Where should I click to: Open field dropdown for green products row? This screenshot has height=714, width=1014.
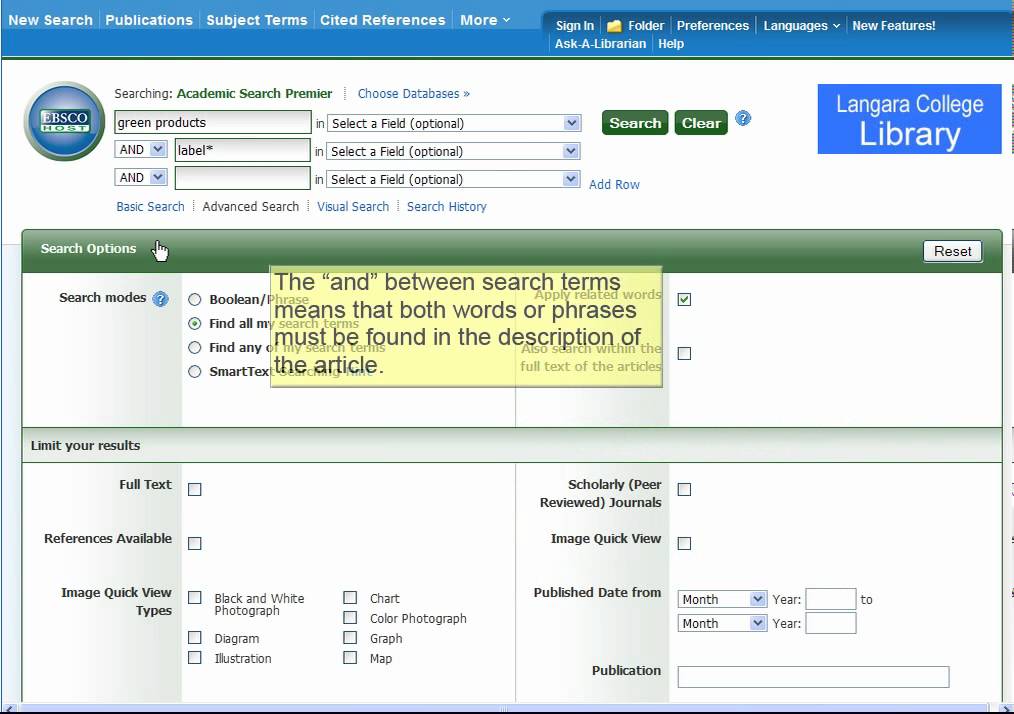tap(454, 123)
